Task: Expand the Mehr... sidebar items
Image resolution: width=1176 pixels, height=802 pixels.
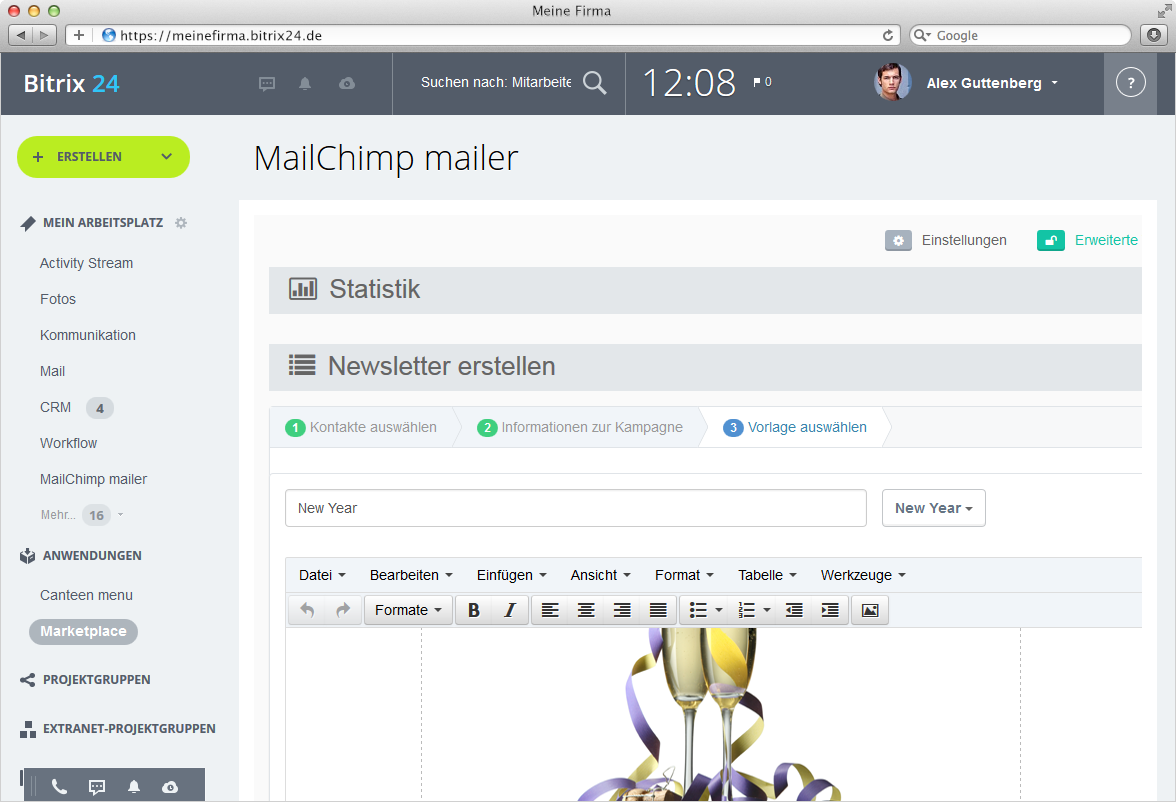Action: [x=82, y=515]
